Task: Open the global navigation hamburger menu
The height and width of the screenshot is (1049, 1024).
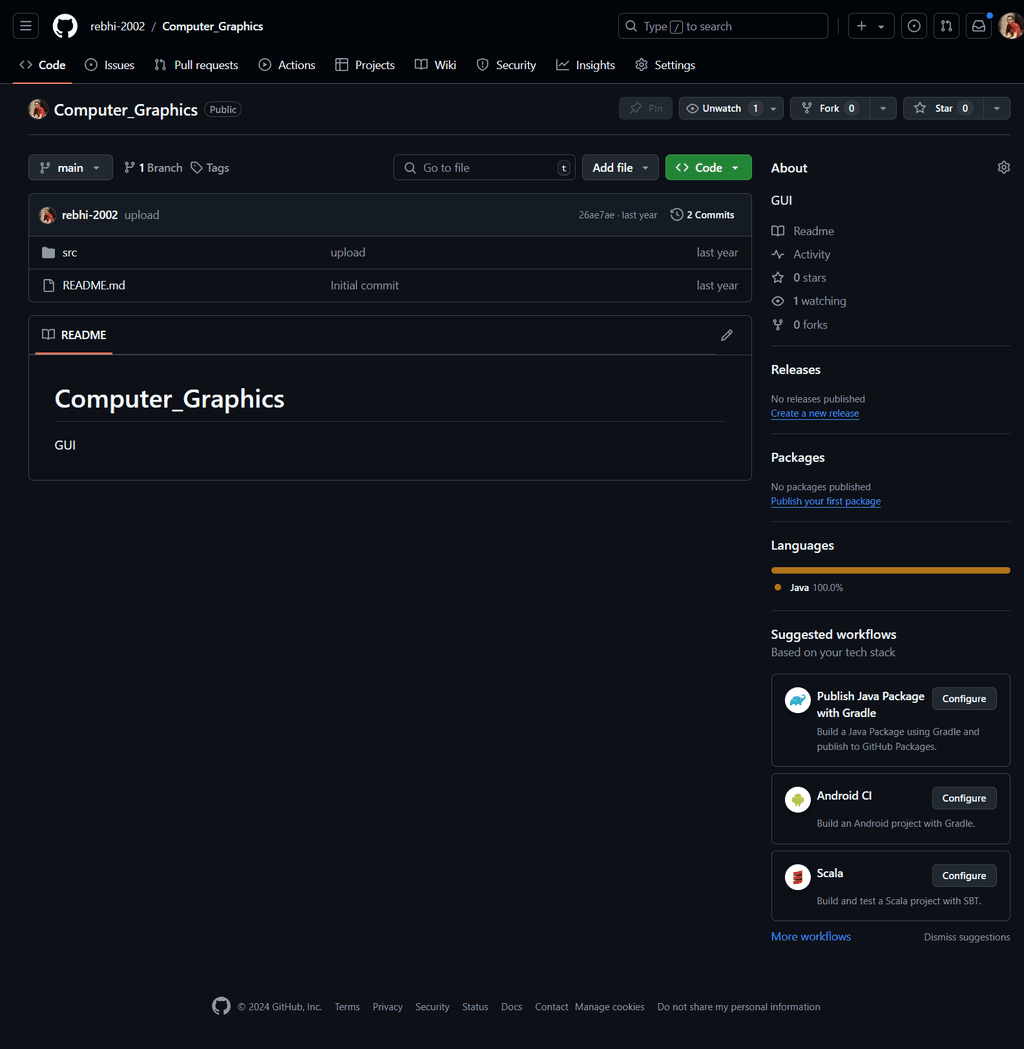Action: pos(26,26)
